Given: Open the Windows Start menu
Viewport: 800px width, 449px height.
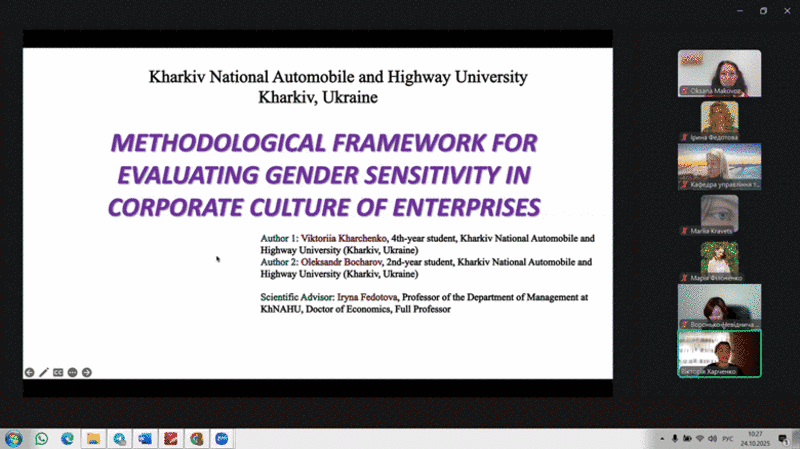Looking at the screenshot, I should [x=14, y=438].
